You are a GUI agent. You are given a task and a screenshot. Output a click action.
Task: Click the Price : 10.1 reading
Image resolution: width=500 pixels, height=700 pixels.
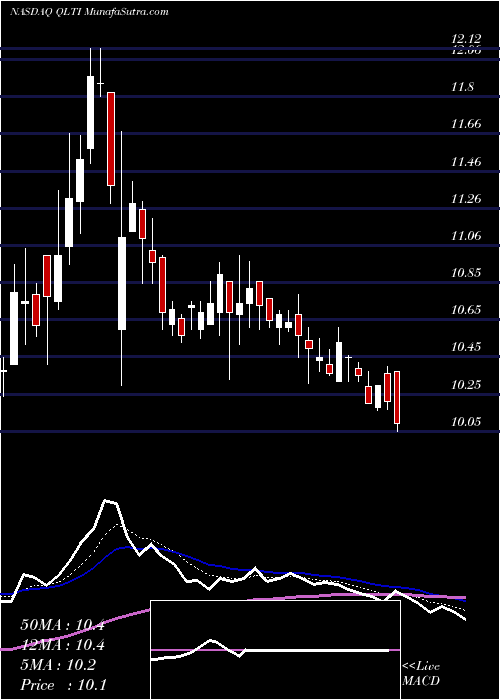point(63,685)
